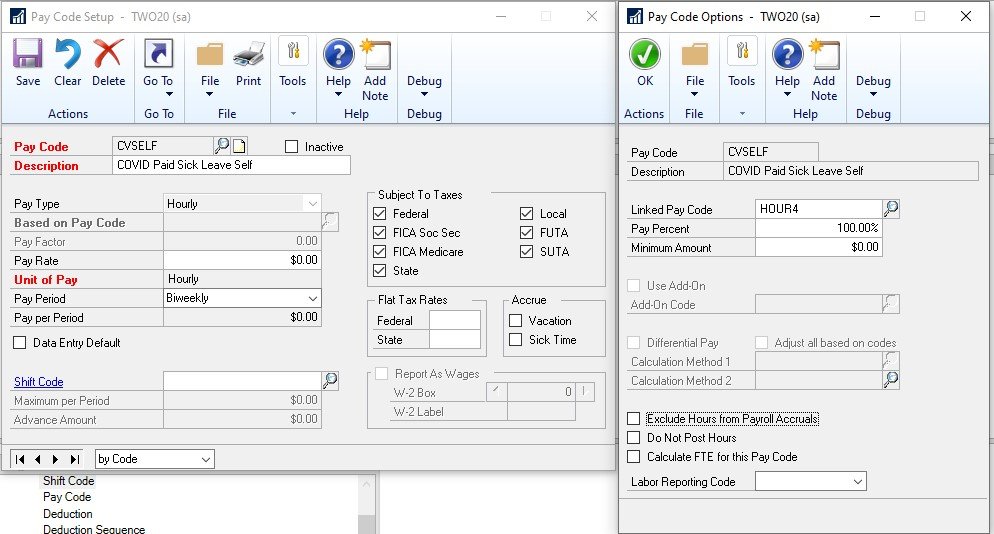Click the Pay Rate field

242,260
